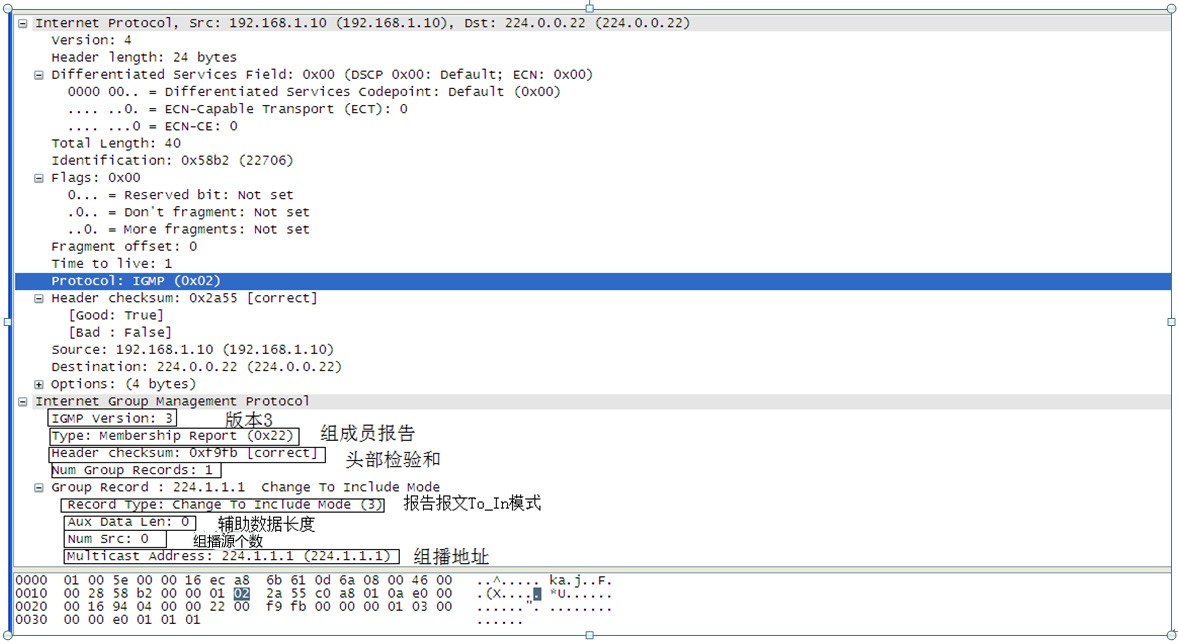
Task: Collapse the Group Record 224.1.1.1 node
Action: pos(37,486)
